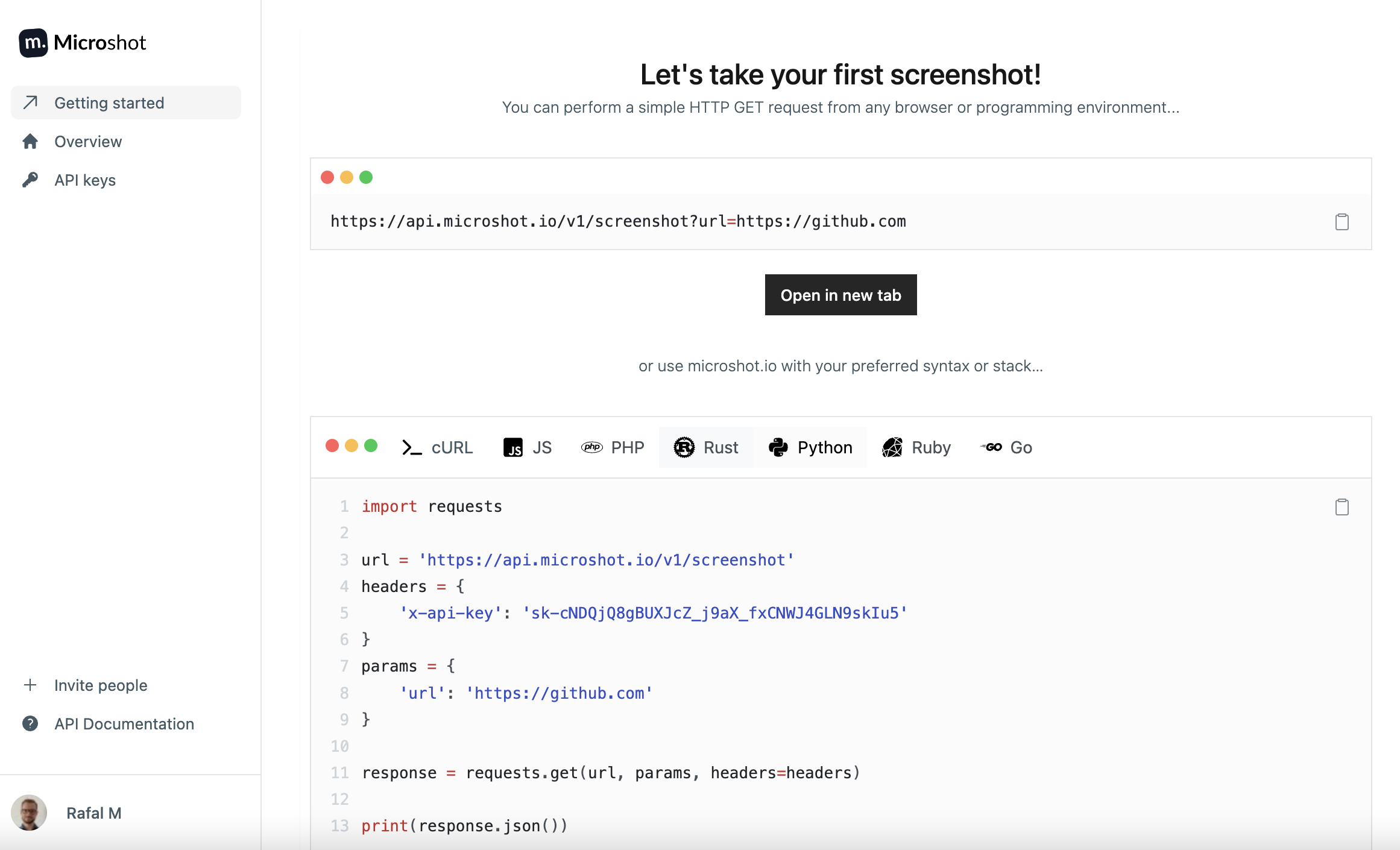Click the Go gopher logo icon
Image resolution: width=1400 pixels, height=850 pixels.
991,447
